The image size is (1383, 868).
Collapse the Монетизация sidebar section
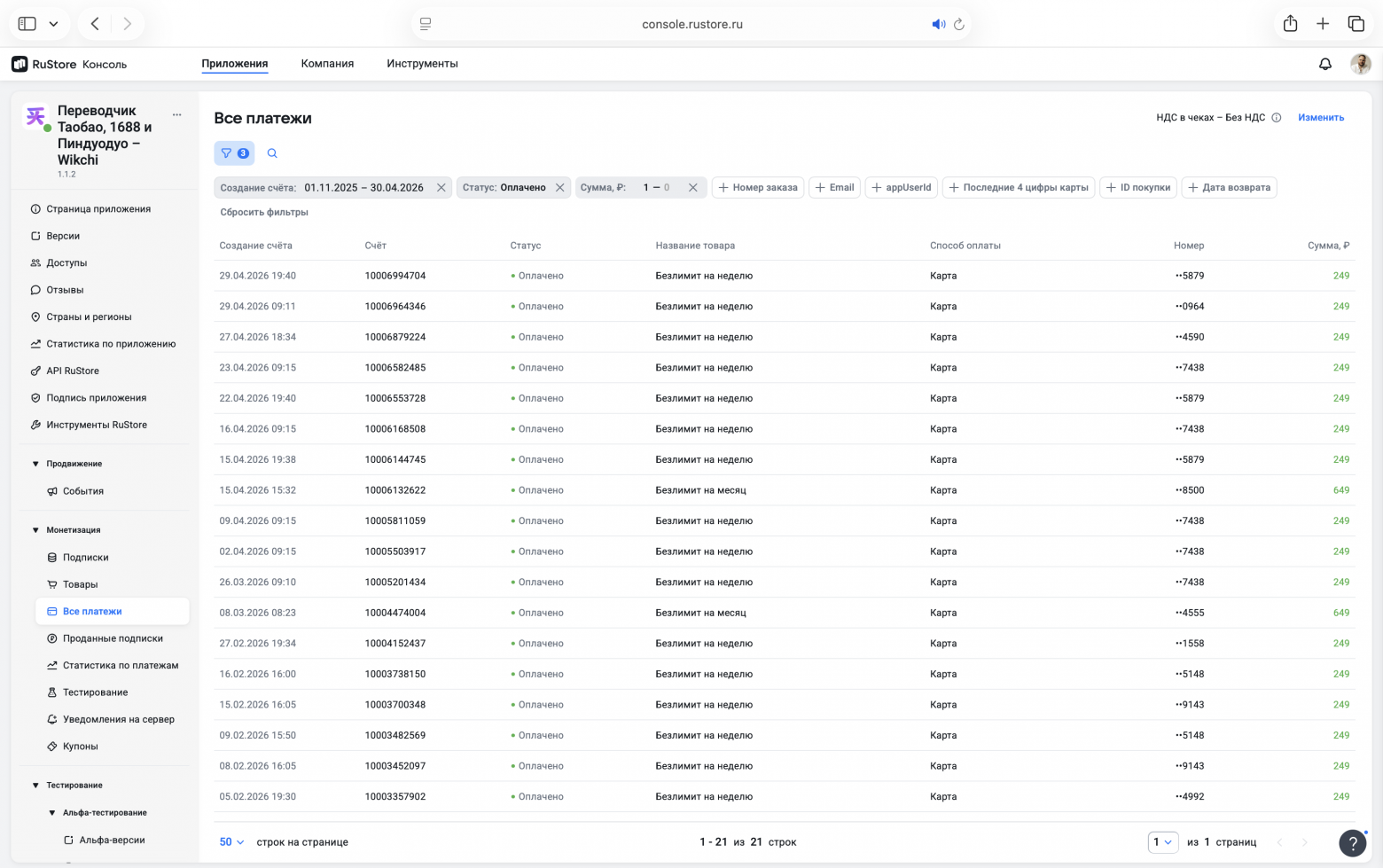[35, 530]
